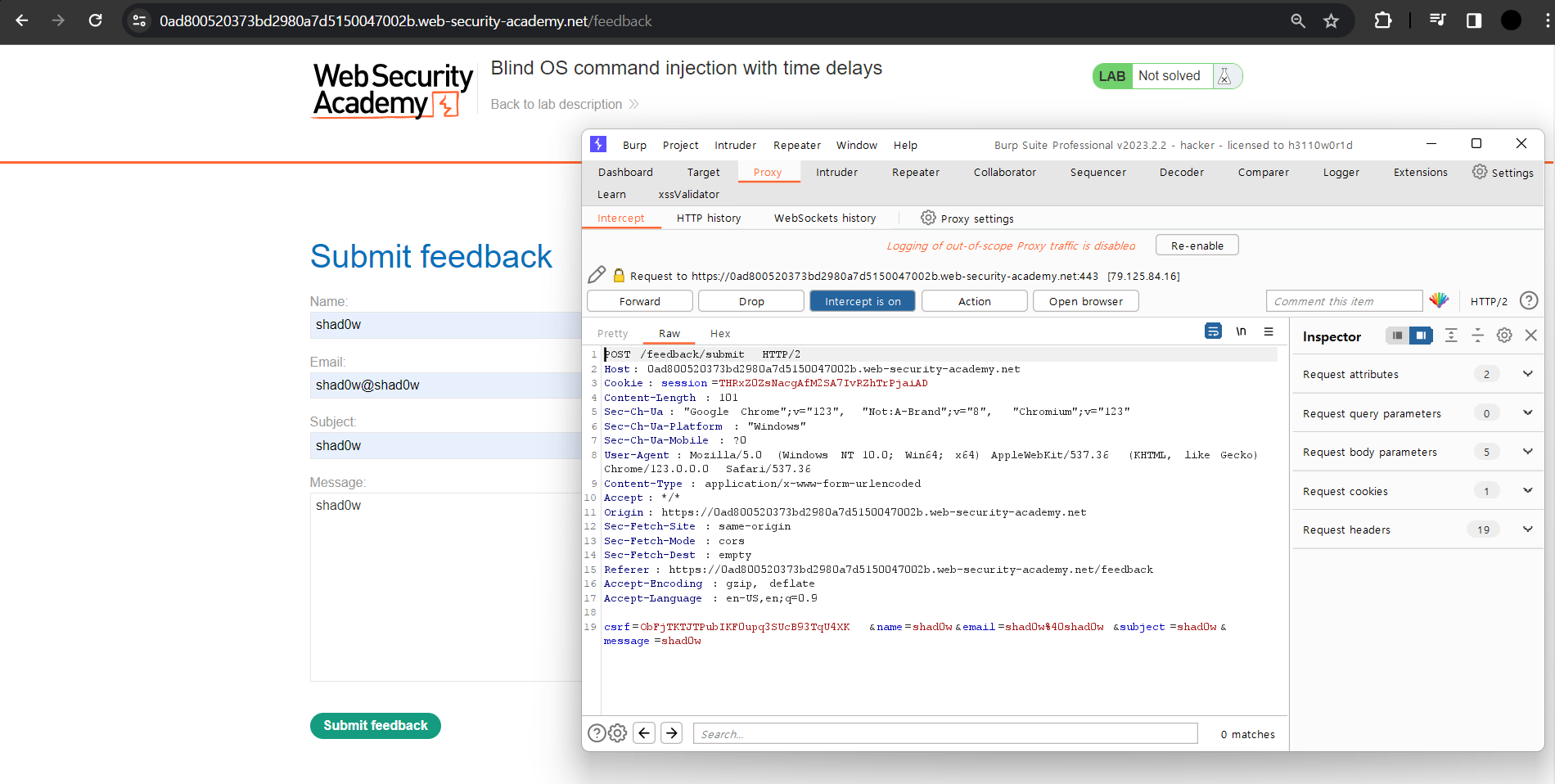Screen dimensions: 1555x784
Task: Switch to Hex message view
Action: tap(720, 333)
